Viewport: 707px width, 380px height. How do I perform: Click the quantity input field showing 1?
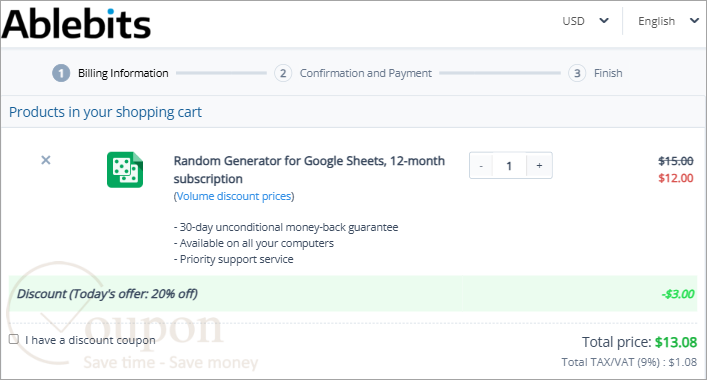tap(510, 166)
